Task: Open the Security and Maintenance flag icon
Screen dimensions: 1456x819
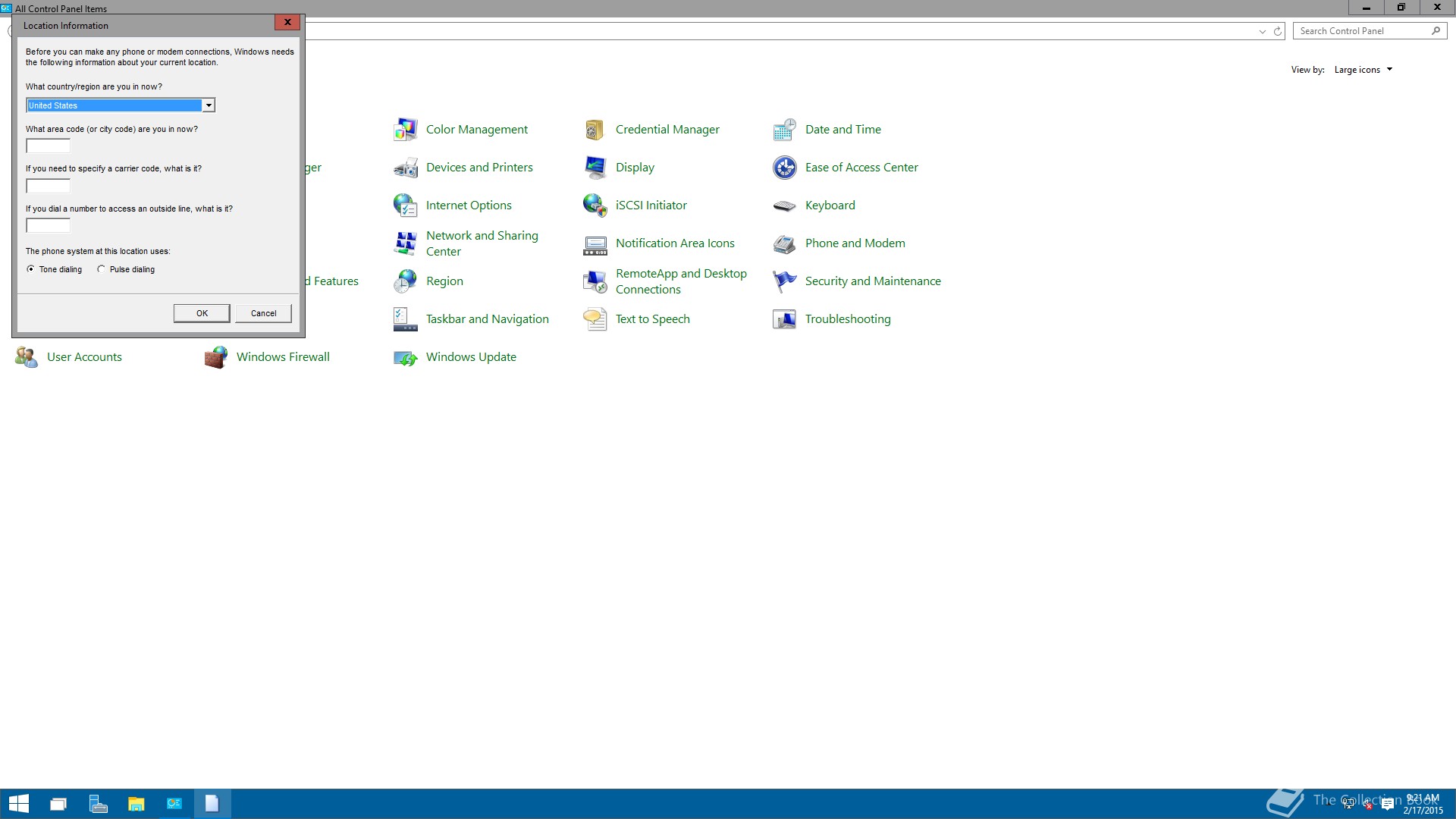Action: (x=784, y=281)
